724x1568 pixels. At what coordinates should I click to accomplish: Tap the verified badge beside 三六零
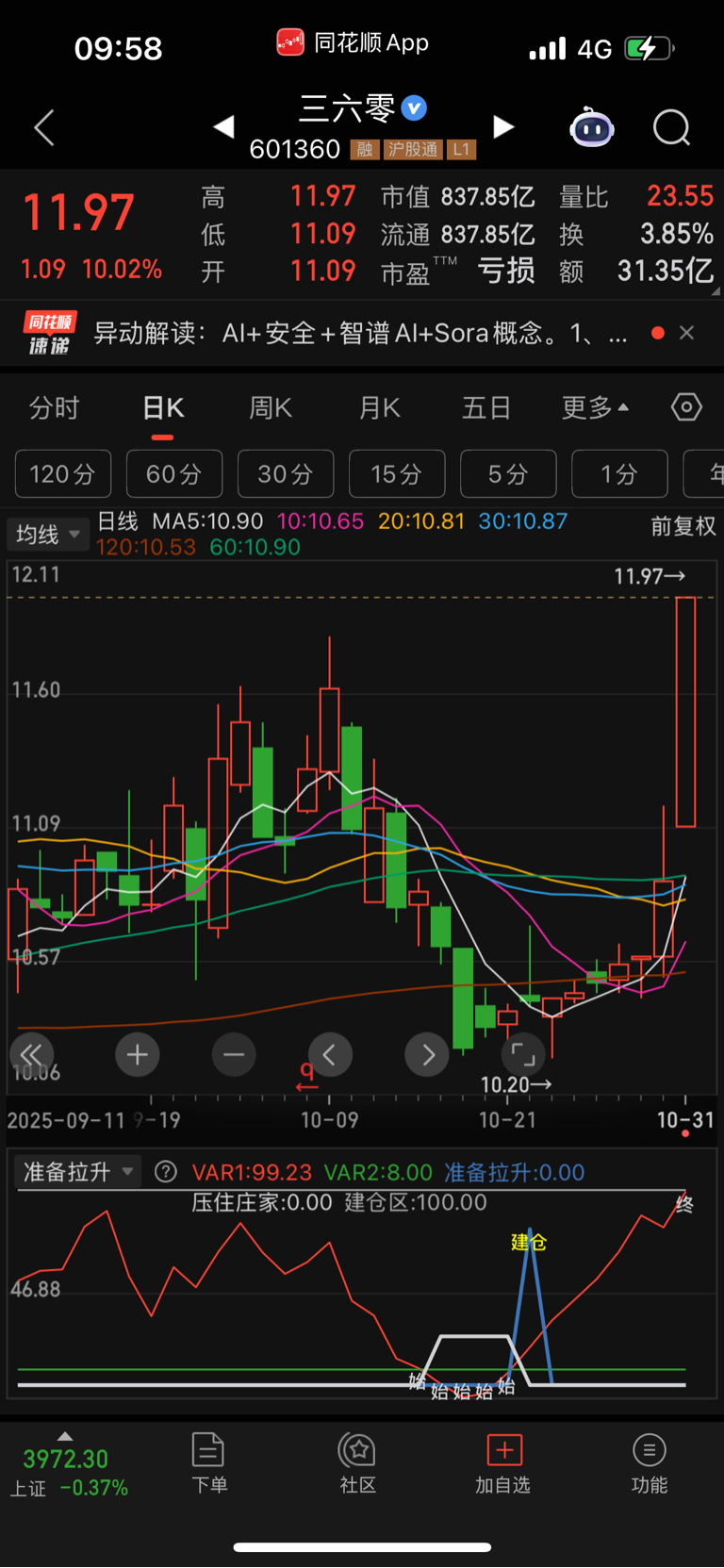click(414, 108)
